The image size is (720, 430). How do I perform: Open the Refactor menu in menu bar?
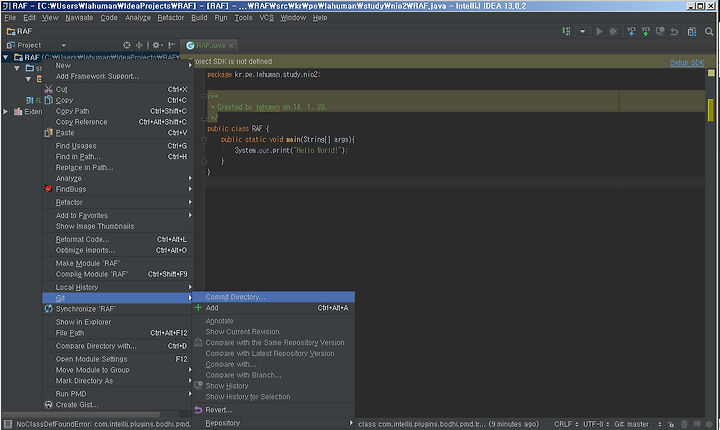(x=170, y=17)
